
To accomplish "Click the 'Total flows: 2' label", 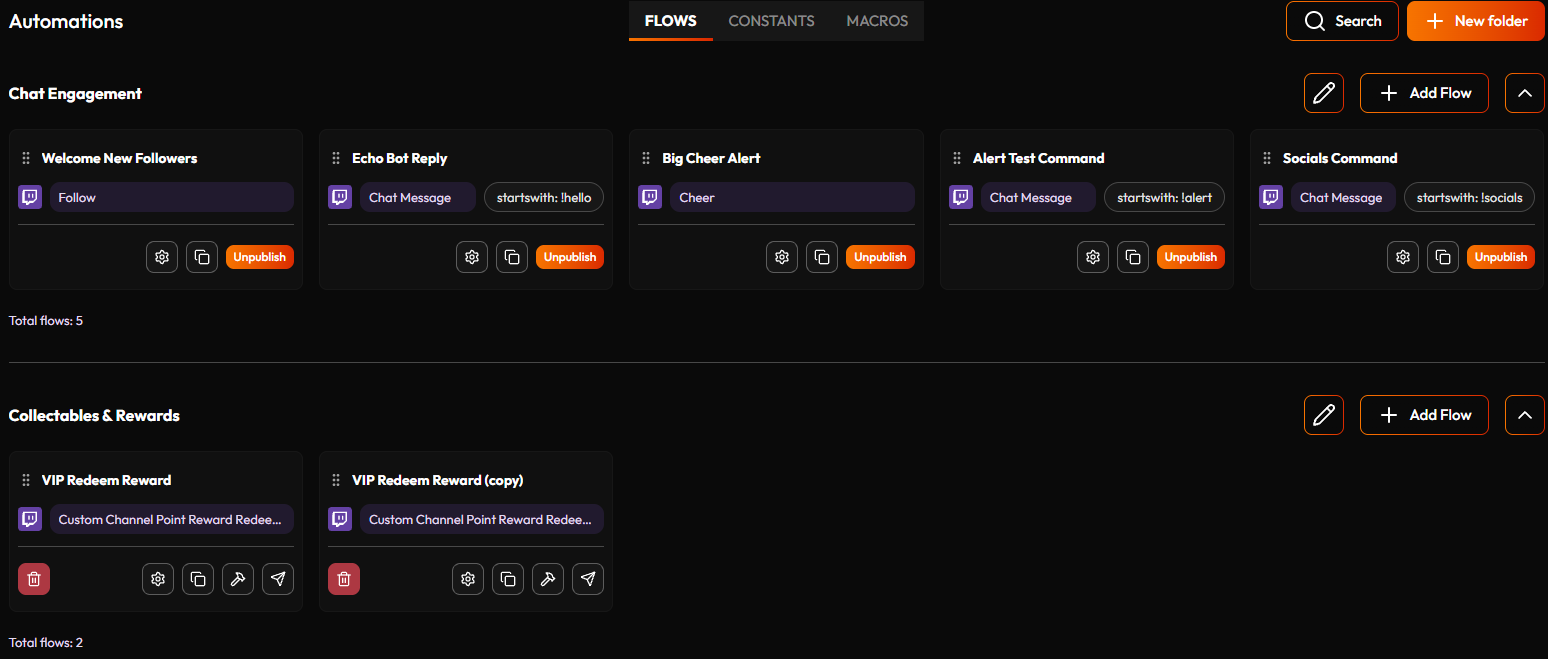I will [46, 643].
